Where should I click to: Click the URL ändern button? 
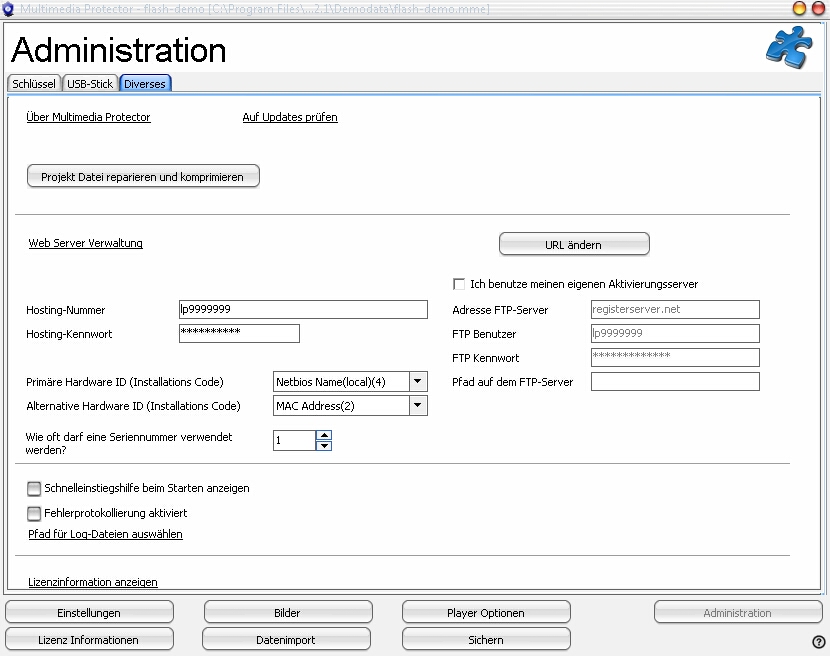coord(574,244)
